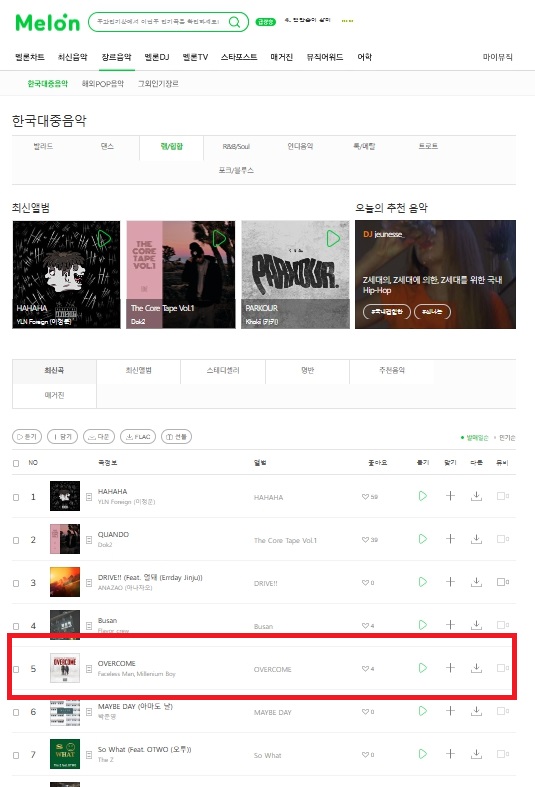The image size is (535, 787).
Task: Switch to the R&B/Soul genre tab
Action: [x=236, y=147]
